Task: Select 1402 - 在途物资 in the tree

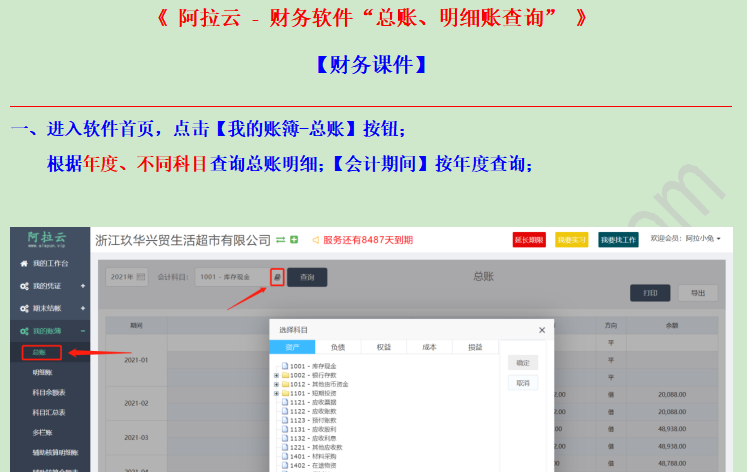Action: [x=313, y=465]
